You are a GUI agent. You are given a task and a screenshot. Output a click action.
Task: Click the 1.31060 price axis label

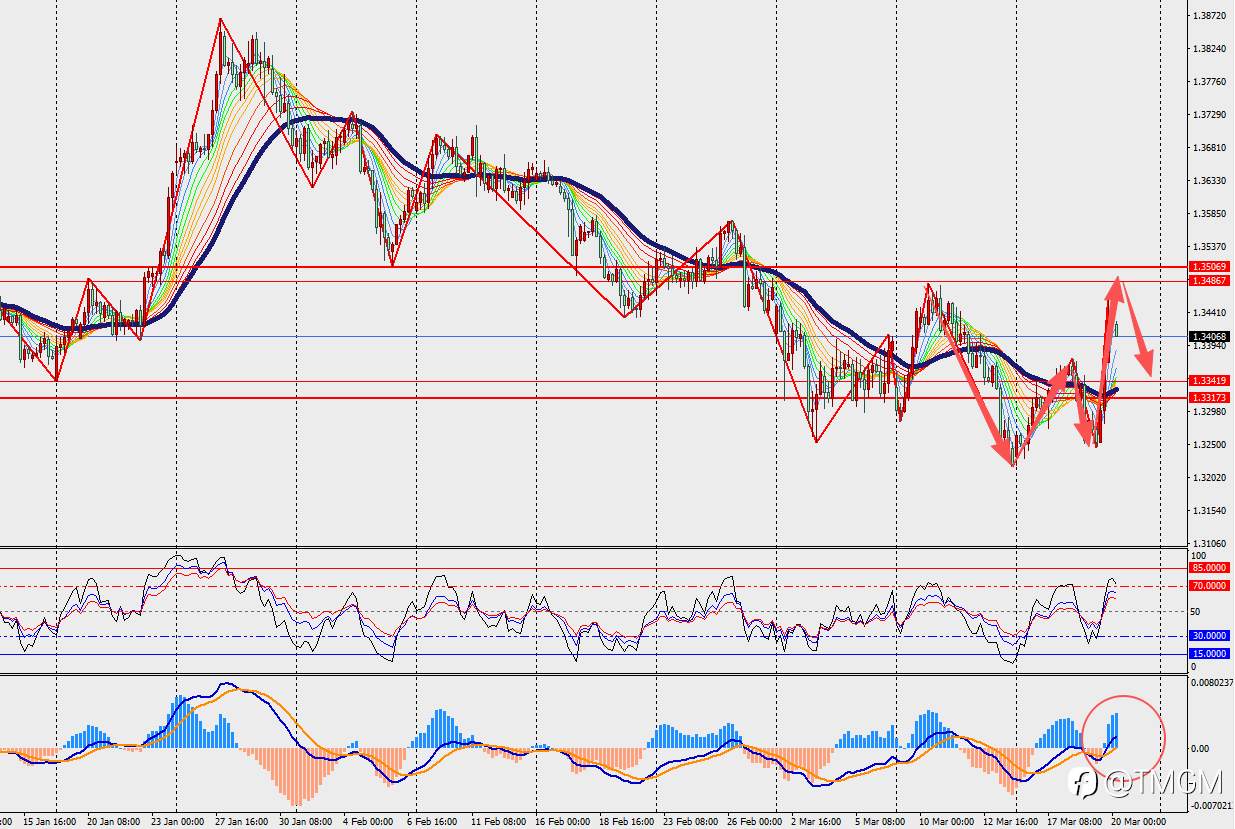click(x=1210, y=544)
